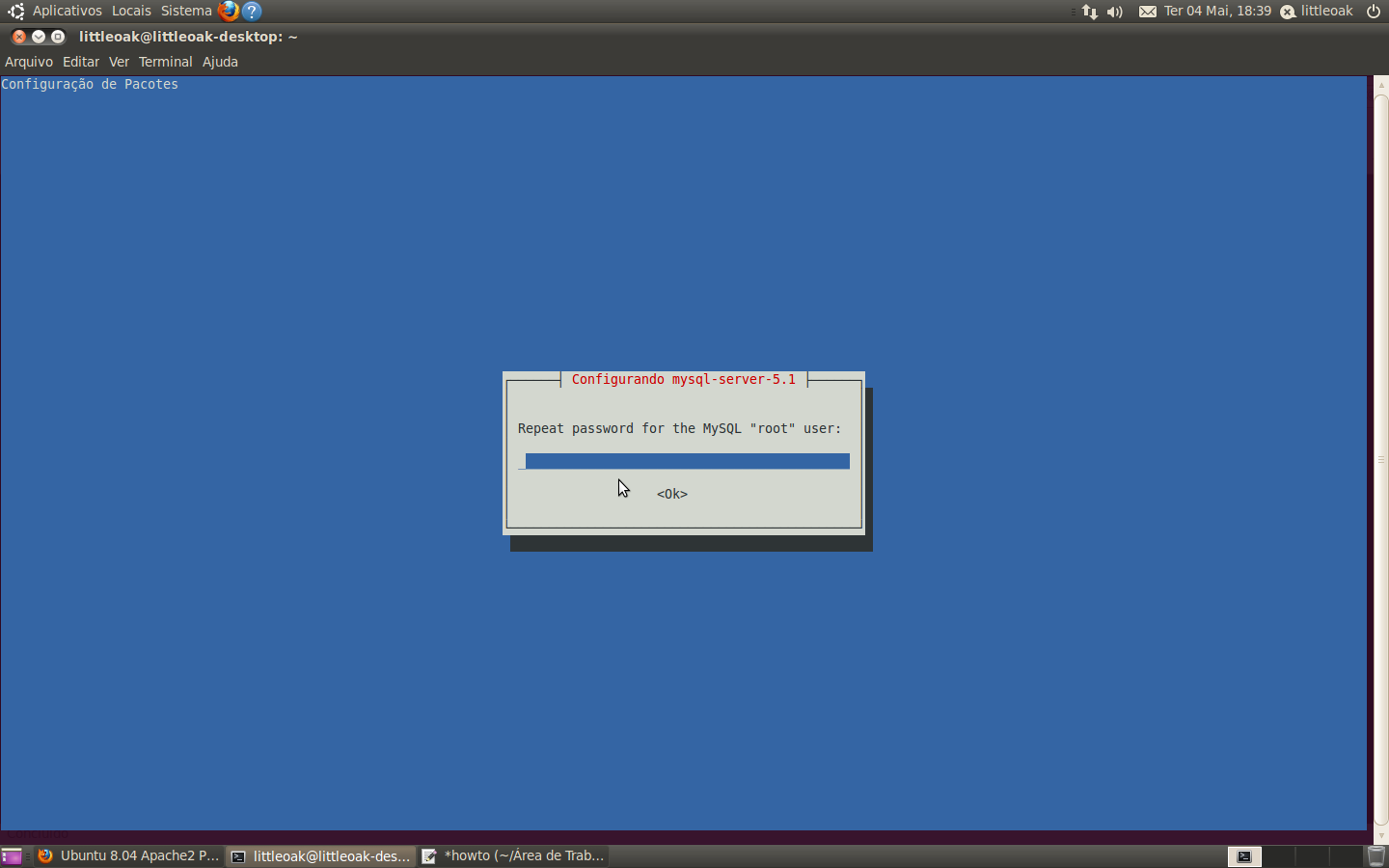
Task: Switch to *howto gedit window
Action: 513,855
